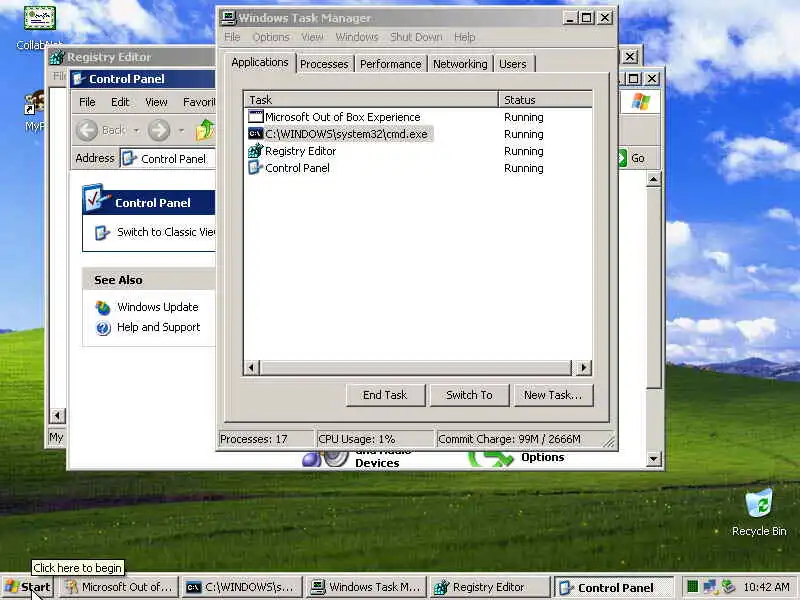Click the Out of Box Experience task icon
This screenshot has height=600, width=800.
[x=255, y=117]
